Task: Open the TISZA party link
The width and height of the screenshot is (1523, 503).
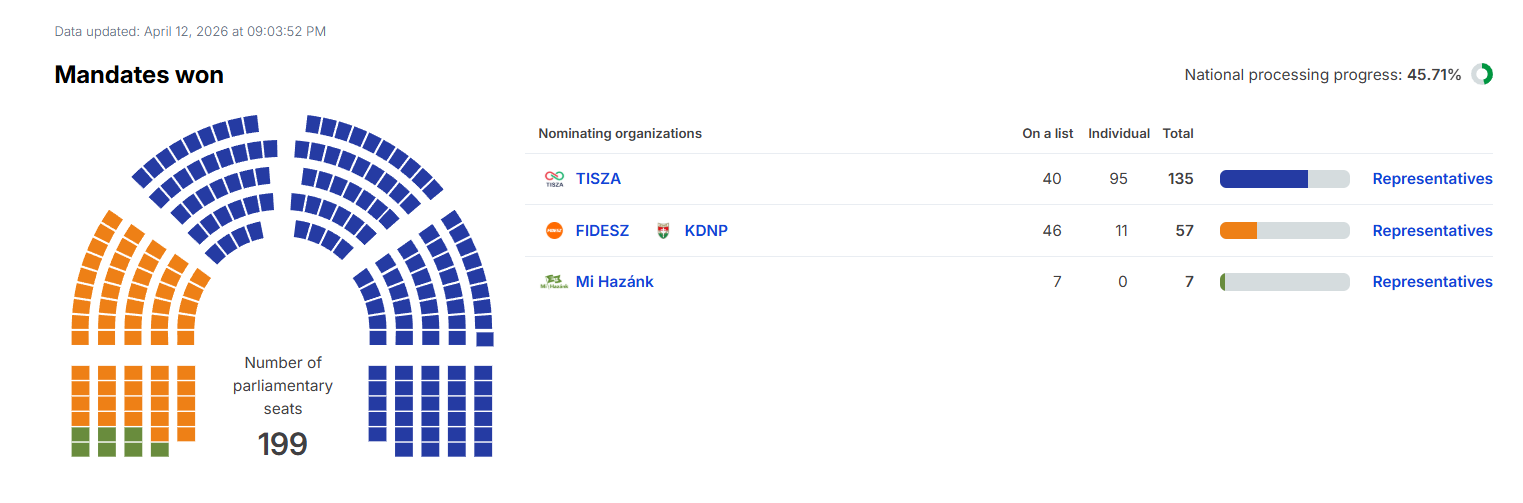Action: coord(598,179)
